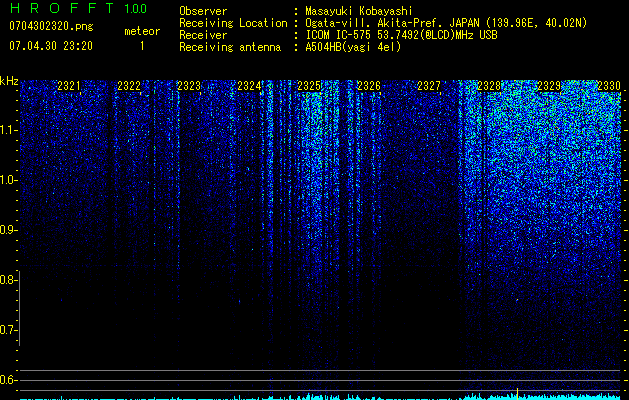The width and height of the screenshot is (629, 400).
Task: Click the 2330 time marker
Action: coord(609,85)
